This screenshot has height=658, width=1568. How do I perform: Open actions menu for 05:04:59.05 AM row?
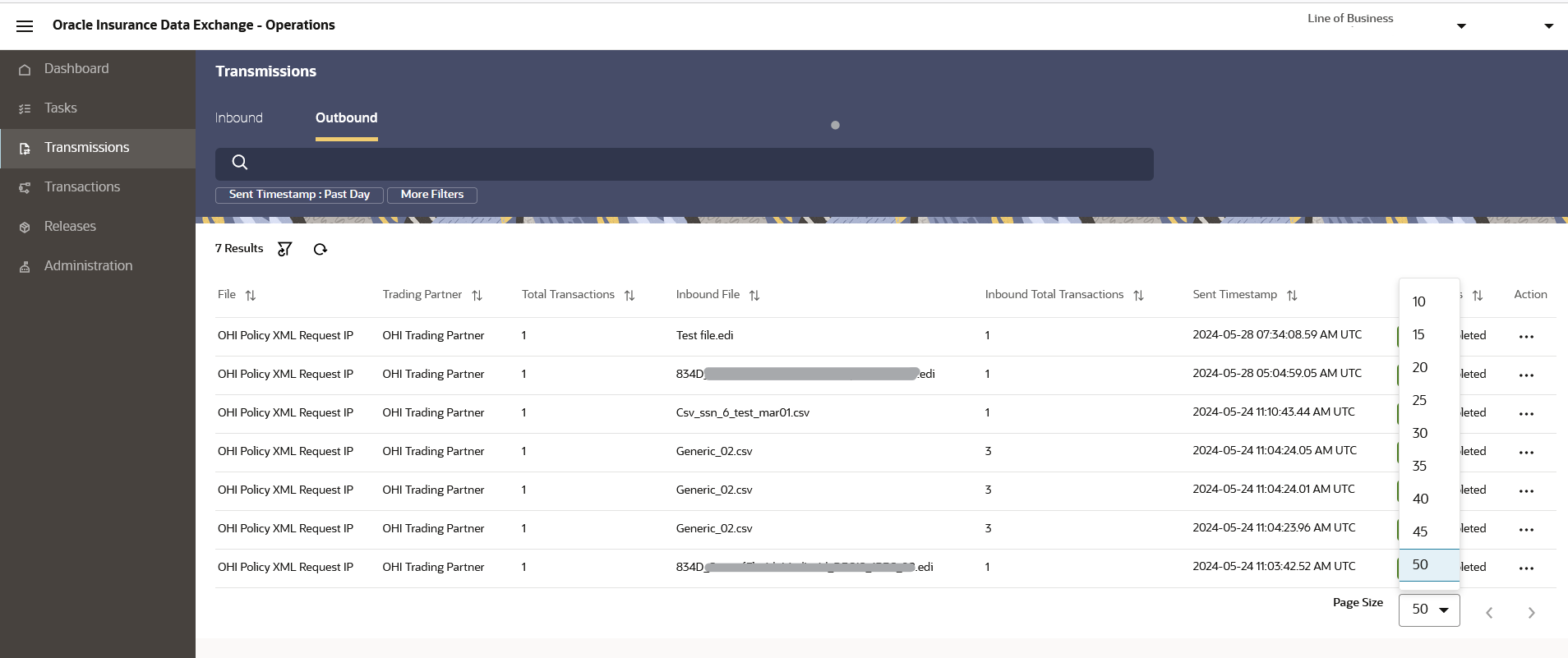1526,375
